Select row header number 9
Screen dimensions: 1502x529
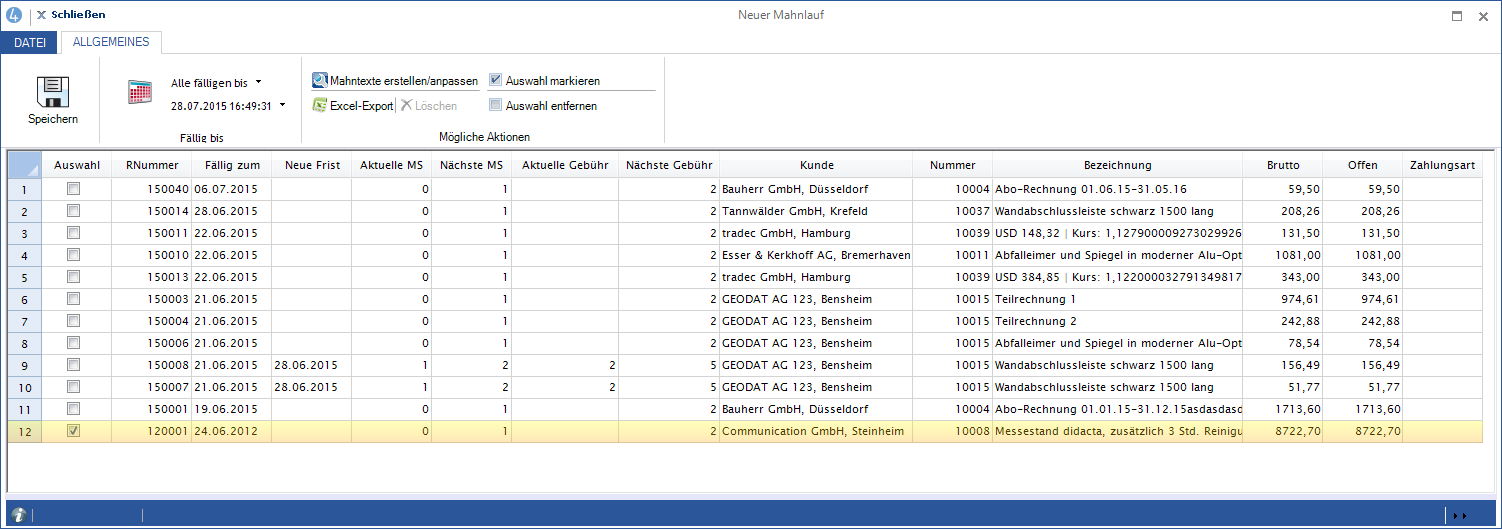pos(24,365)
